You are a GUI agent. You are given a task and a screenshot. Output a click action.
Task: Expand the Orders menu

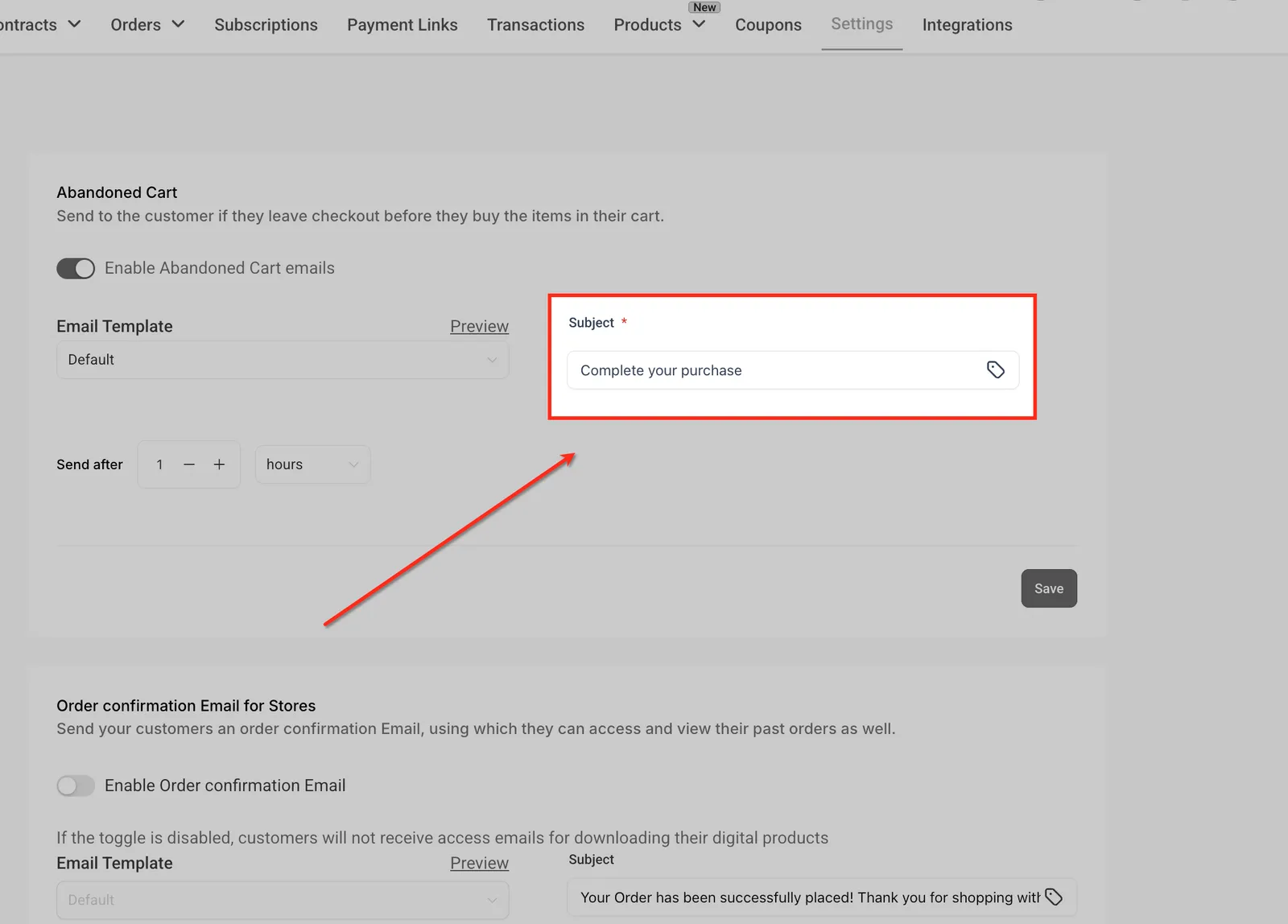[147, 25]
